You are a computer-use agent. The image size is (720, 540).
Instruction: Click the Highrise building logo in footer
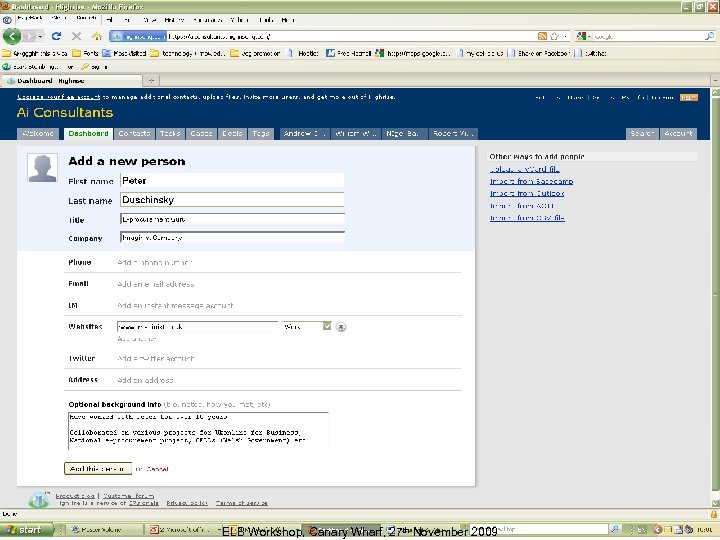(x=39, y=499)
